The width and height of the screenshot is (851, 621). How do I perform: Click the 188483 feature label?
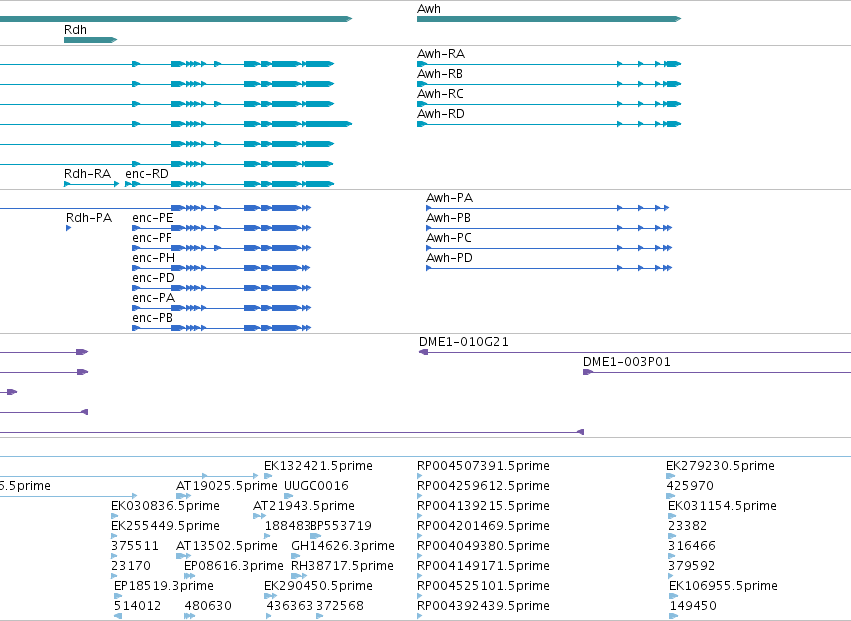click(287, 526)
